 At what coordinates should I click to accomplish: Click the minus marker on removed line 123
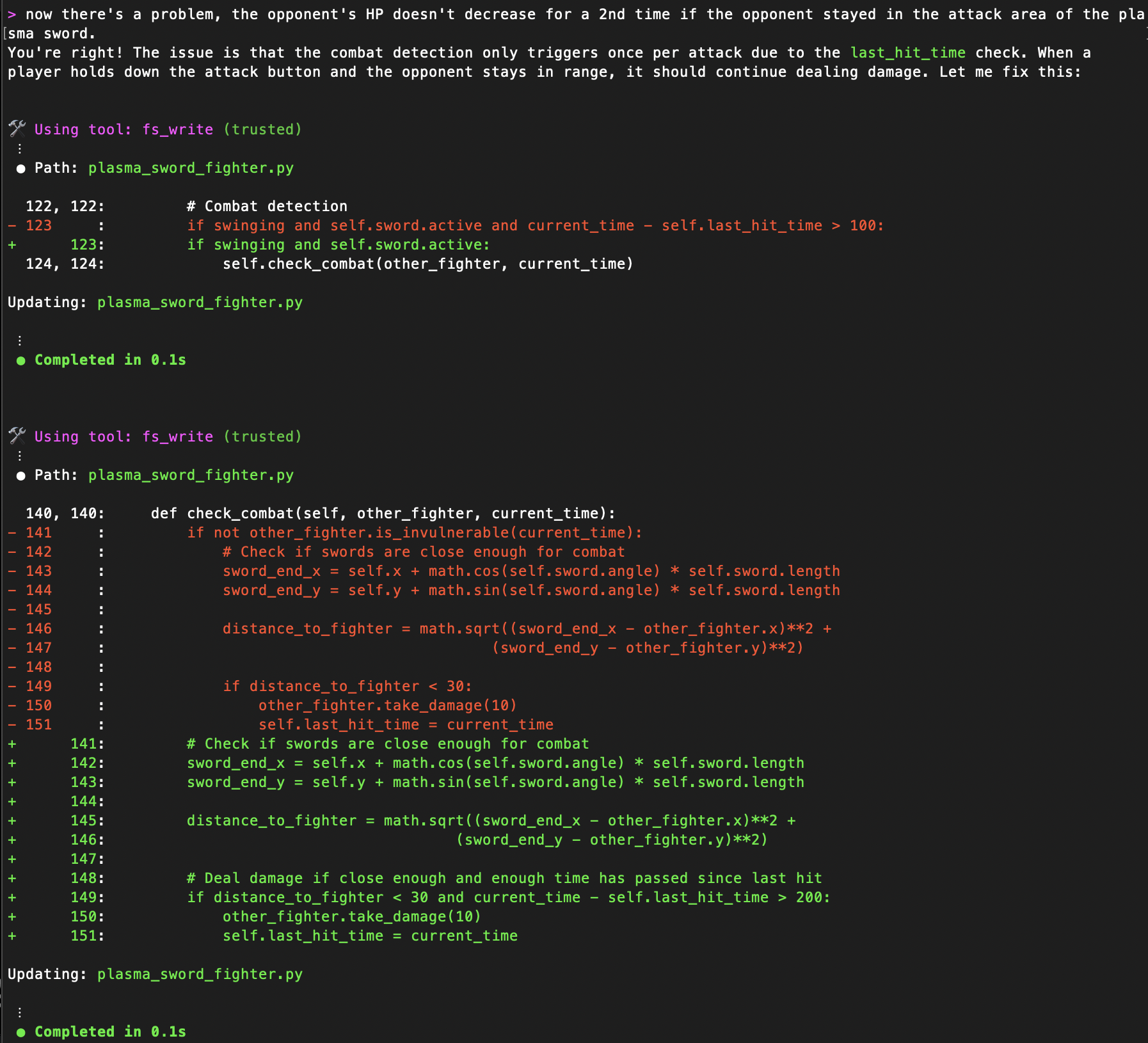pyautogui.click(x=12, y=225)
